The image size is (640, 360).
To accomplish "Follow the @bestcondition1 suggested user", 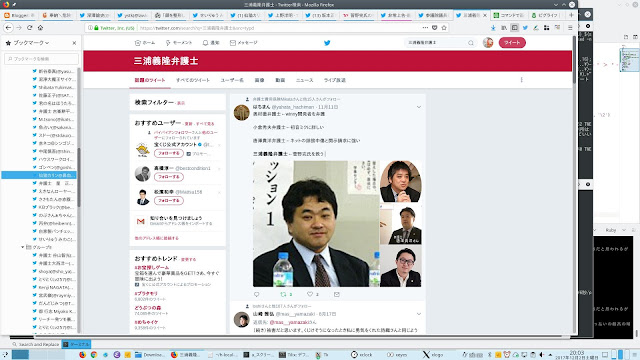I will (169, 177).
